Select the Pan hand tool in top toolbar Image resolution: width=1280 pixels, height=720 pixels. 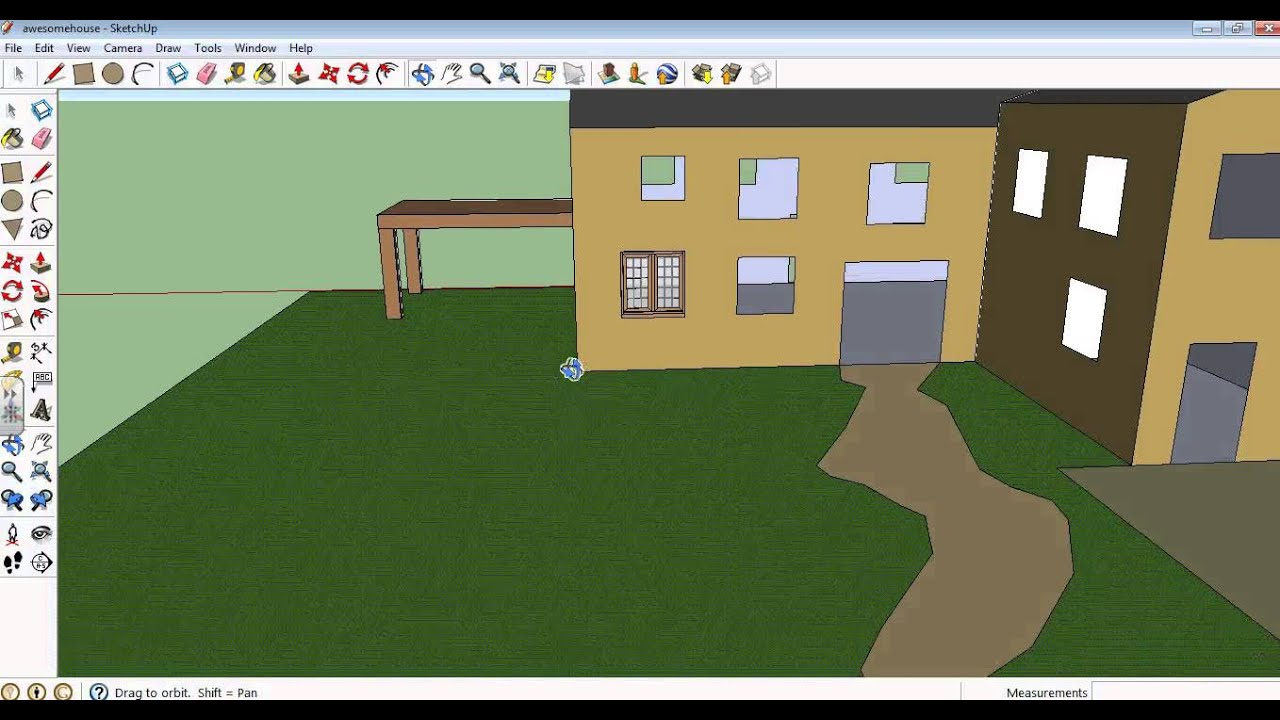pos(451,74)
